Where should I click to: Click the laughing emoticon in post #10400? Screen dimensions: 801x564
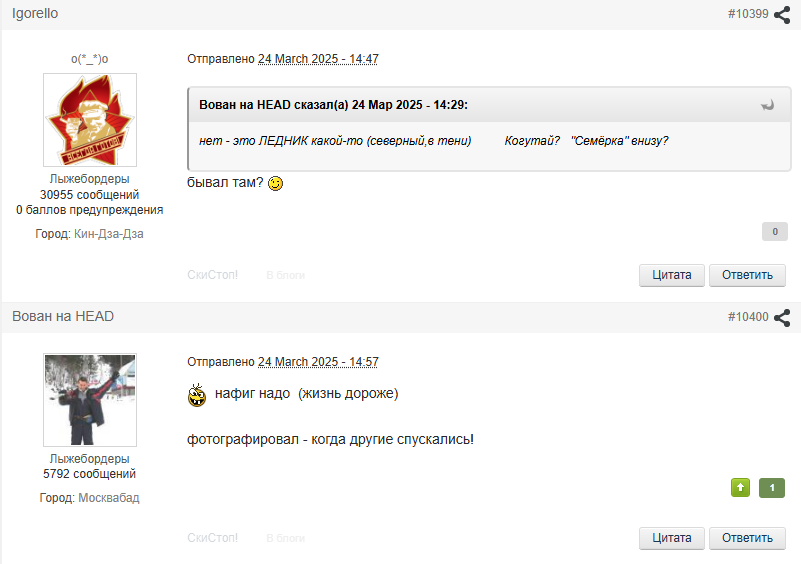(197, 395)
